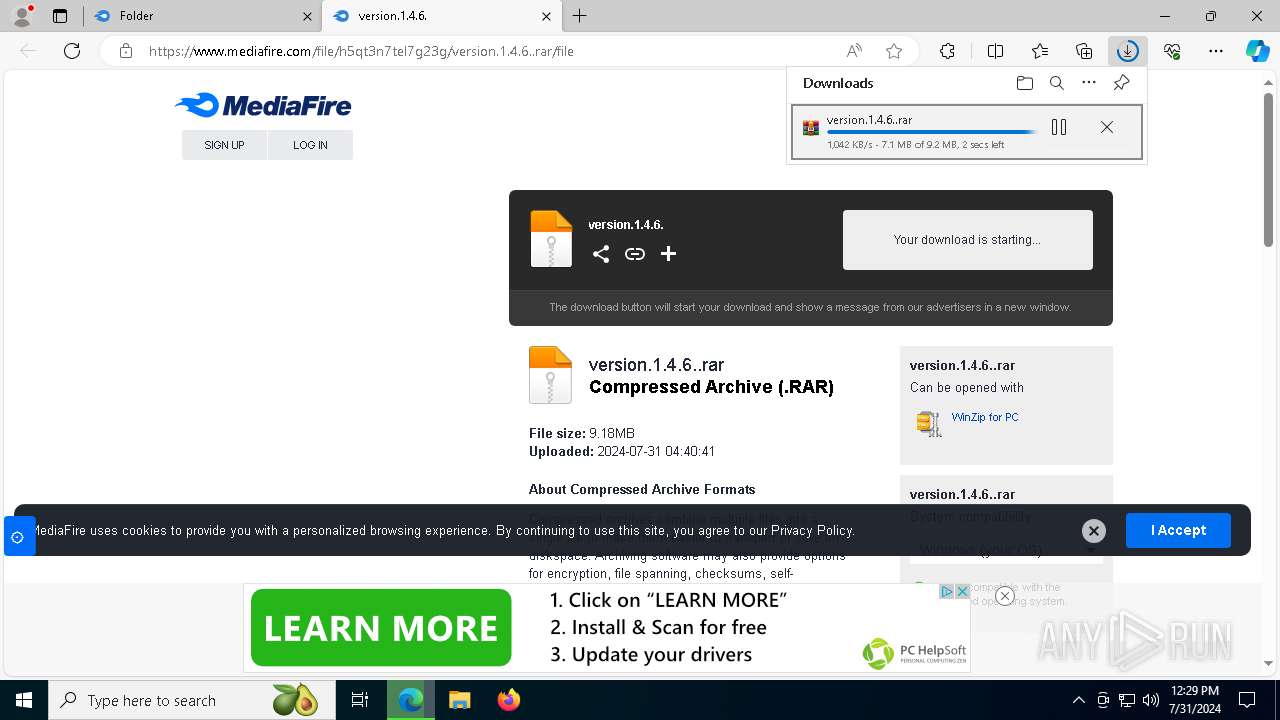The height and width of the screenshot is (720, 1280).
Task: Open cookie settings gear icon
Action: click(17, 537)
